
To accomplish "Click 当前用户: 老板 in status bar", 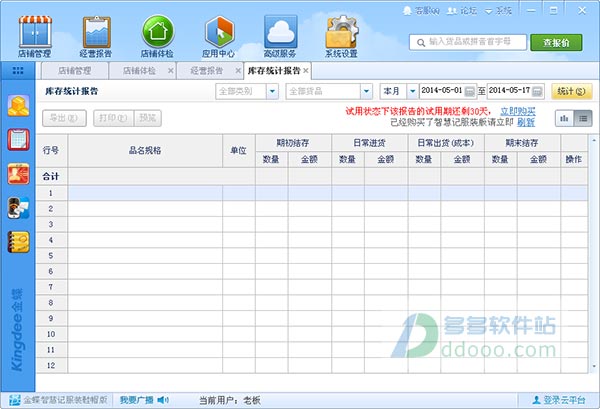I will point(230,400).
